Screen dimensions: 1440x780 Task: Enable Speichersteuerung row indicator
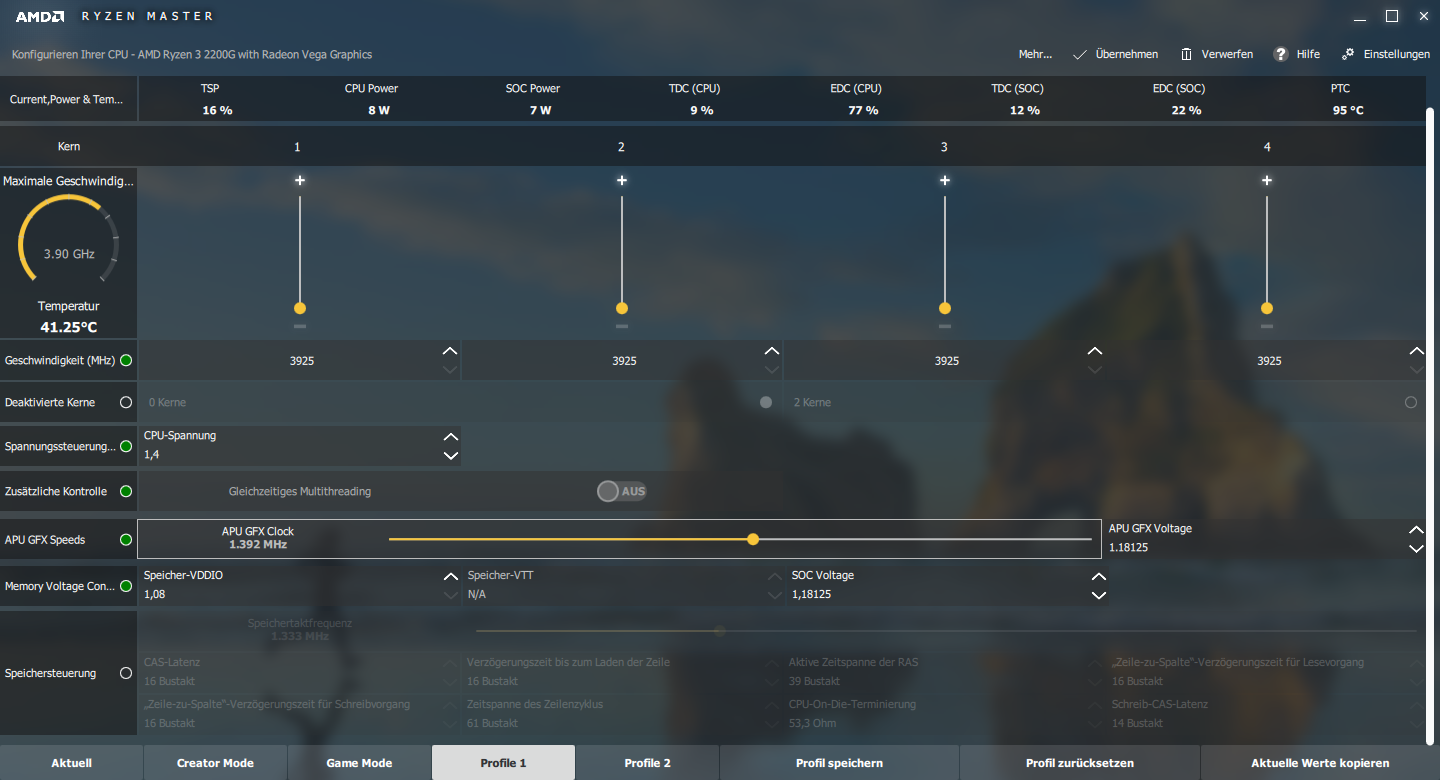pos(126,673)
